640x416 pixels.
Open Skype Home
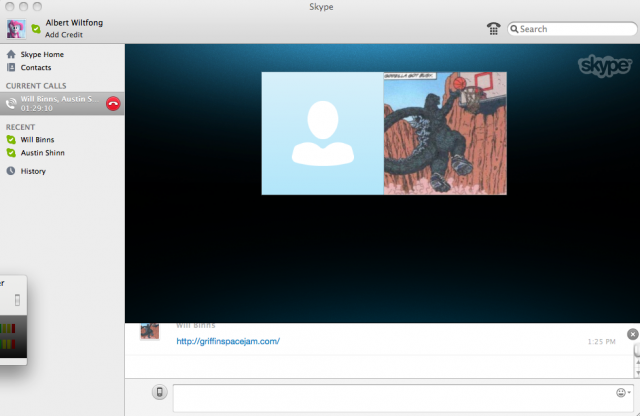42,54
